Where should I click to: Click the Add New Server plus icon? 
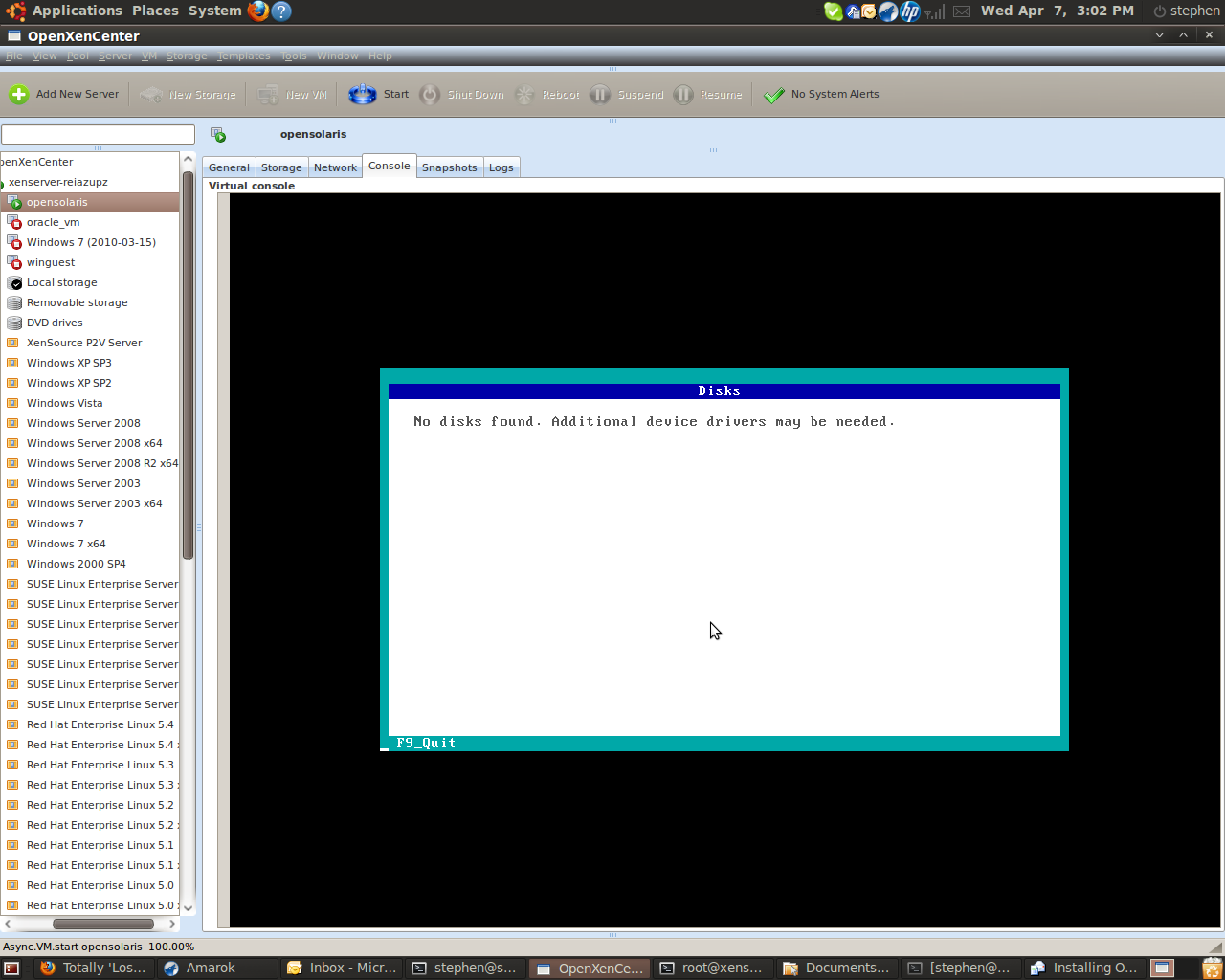(x=19, y=94)
